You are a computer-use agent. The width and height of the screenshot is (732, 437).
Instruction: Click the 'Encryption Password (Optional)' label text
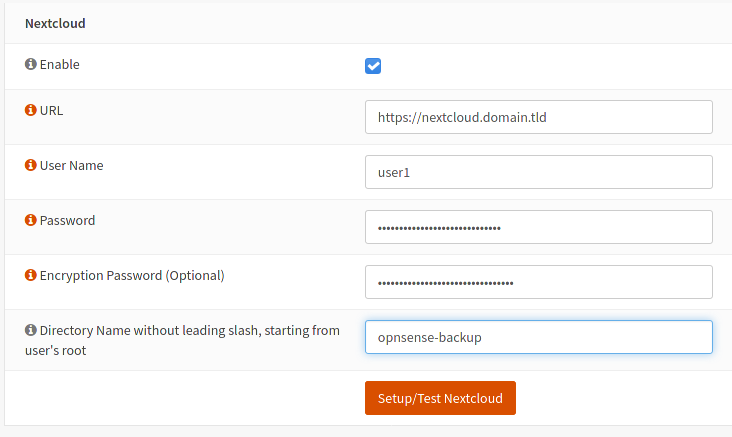pos(132,275)
